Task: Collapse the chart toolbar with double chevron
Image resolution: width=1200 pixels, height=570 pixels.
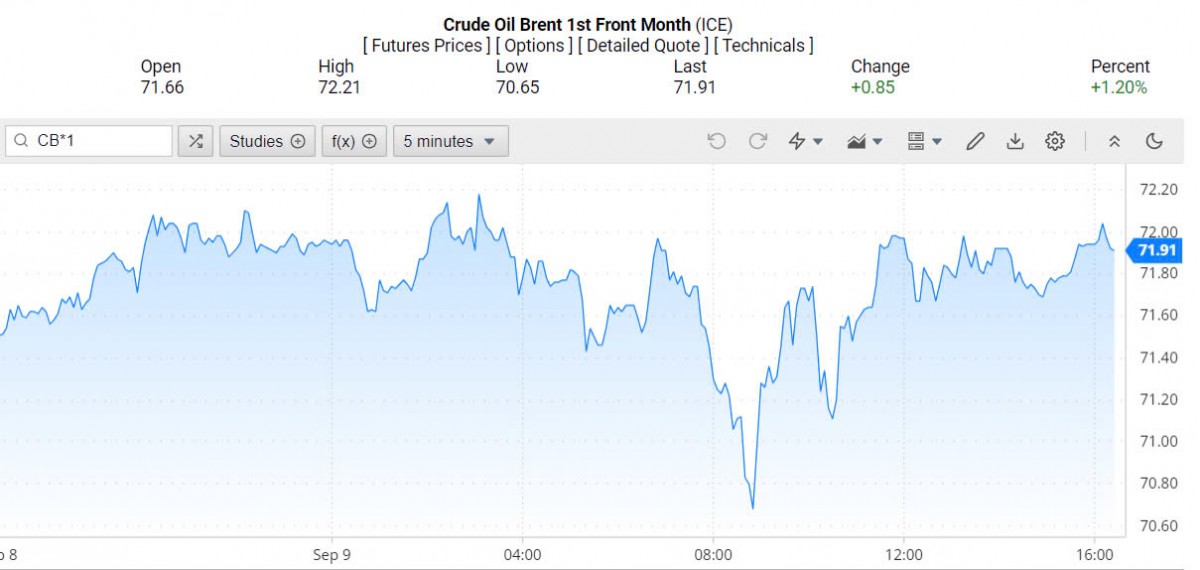Action: (1114, 141)
